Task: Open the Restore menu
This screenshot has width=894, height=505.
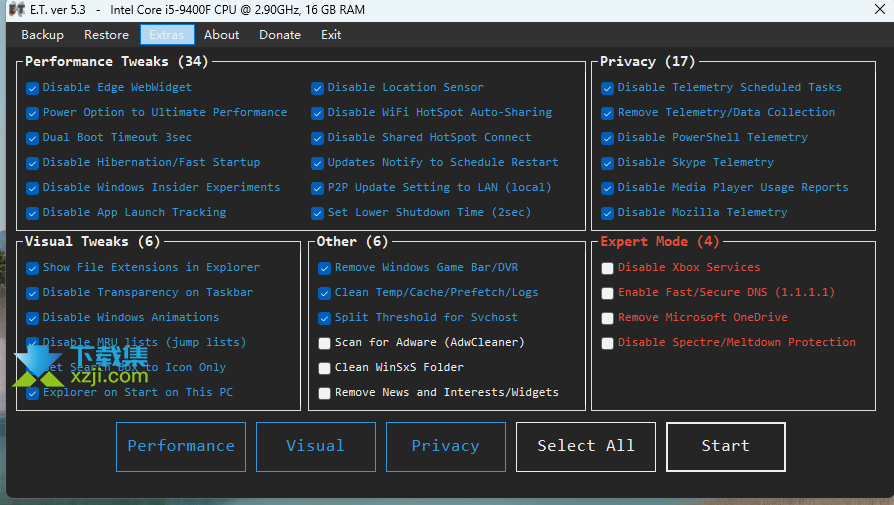Action: 106,35
